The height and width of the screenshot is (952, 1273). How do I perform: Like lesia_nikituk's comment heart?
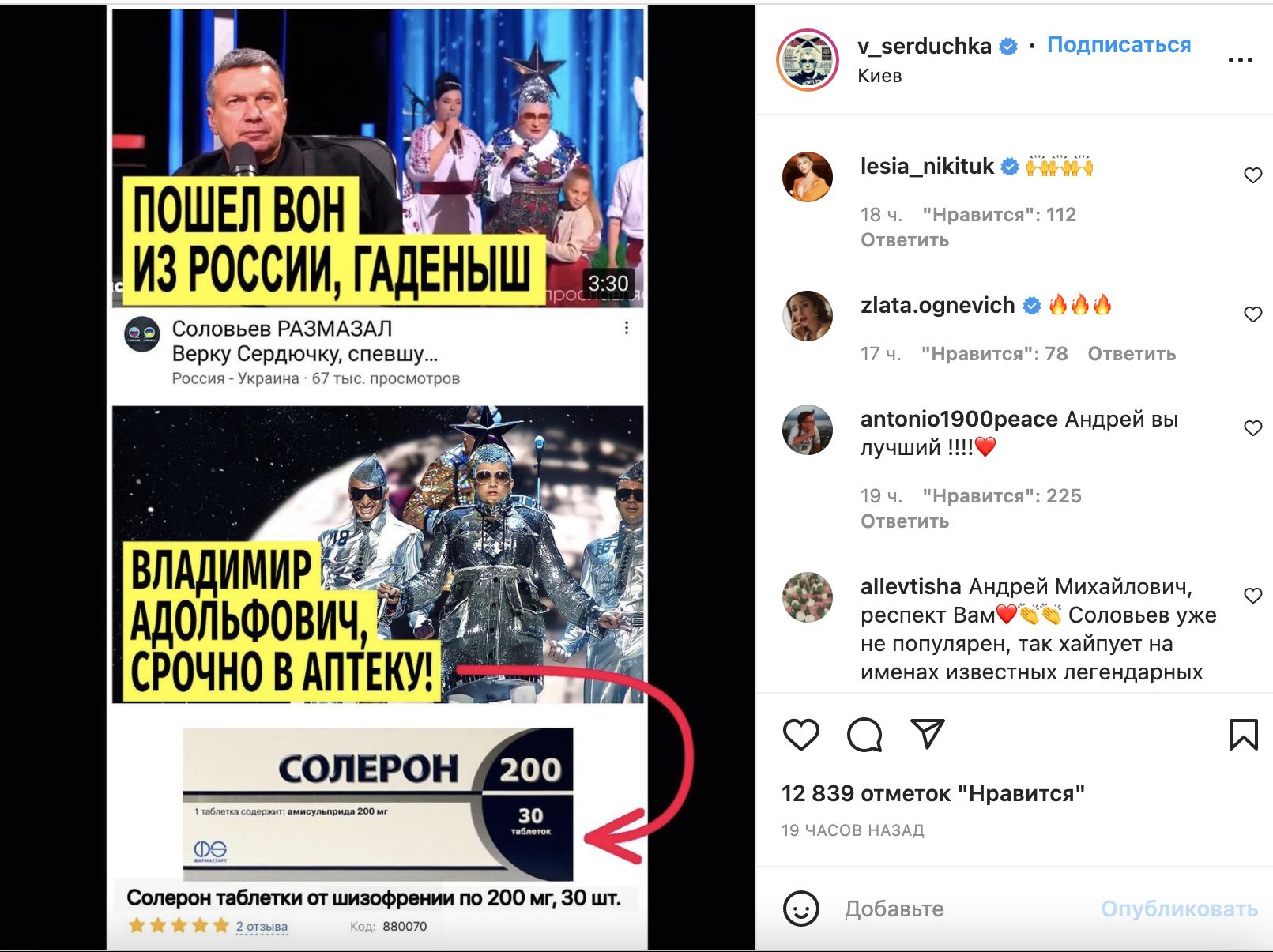point(1252,175)
